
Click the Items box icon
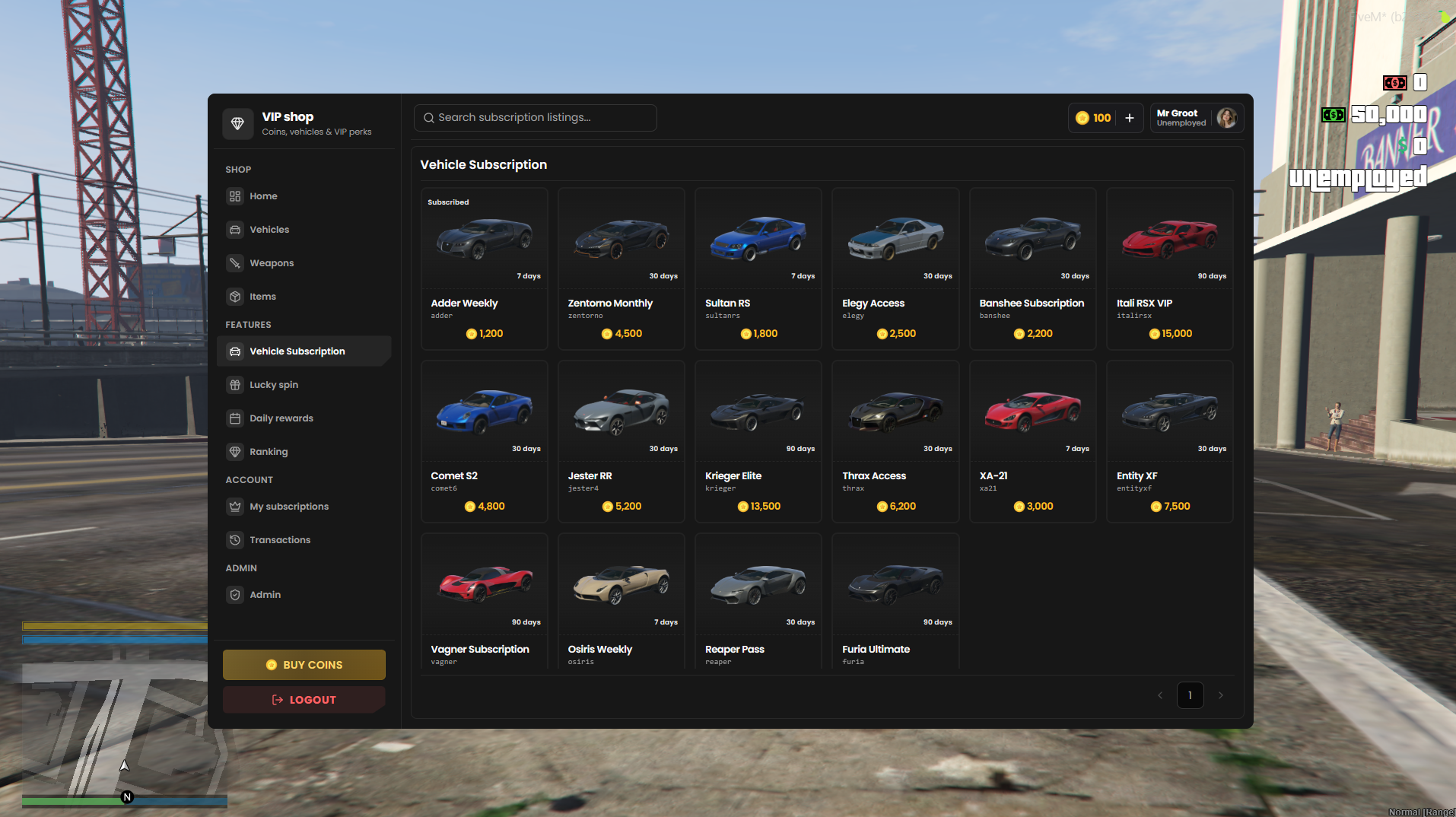pos(235,297)
